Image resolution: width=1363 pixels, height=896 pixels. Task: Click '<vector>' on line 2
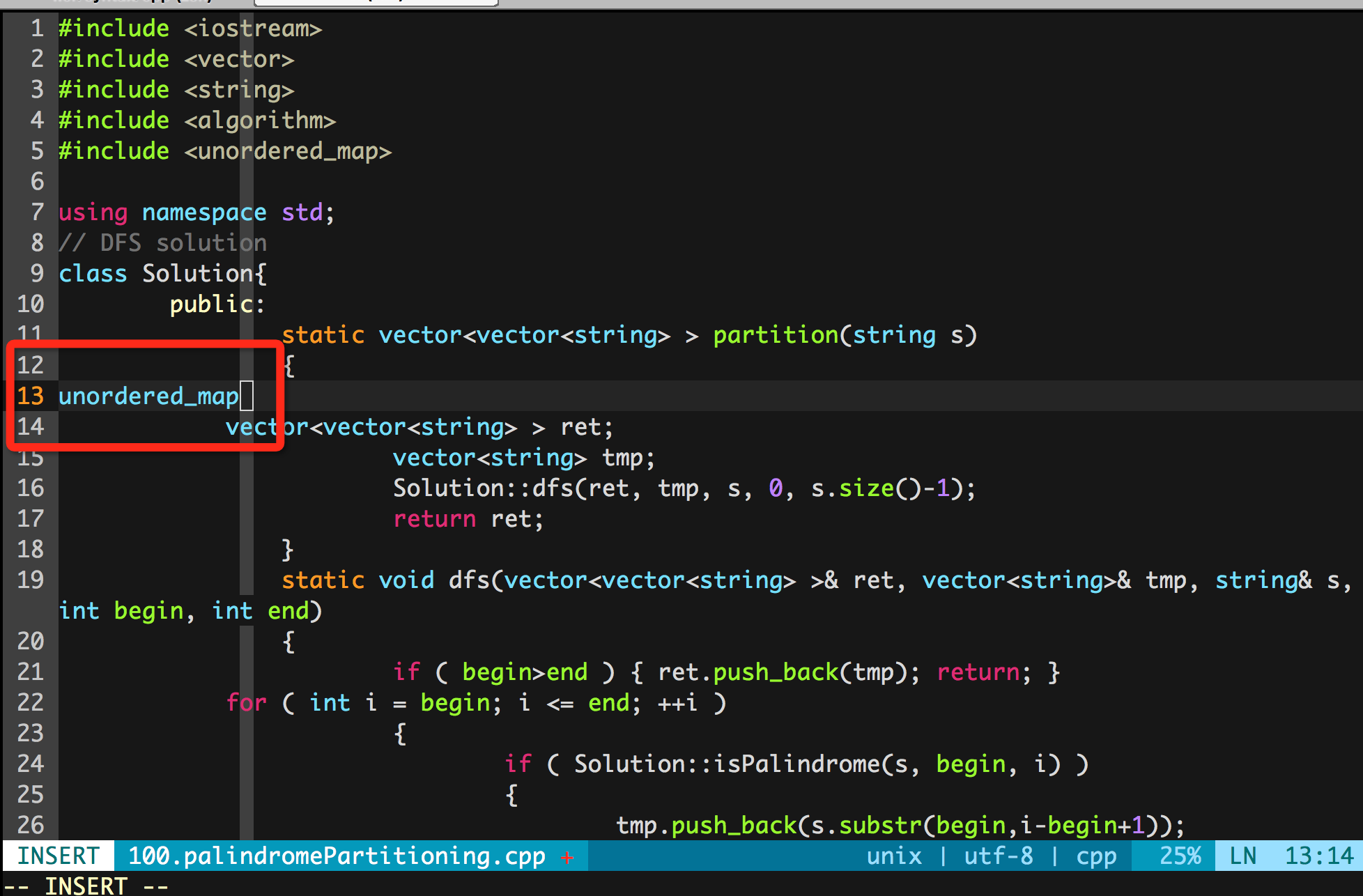(239, 59)
